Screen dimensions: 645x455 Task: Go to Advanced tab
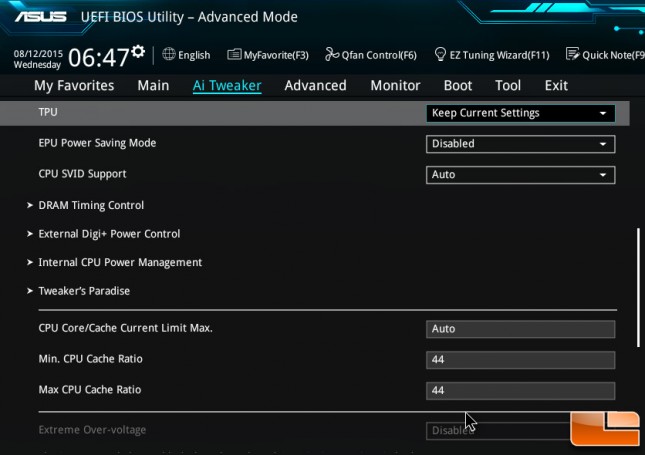click(316, 86)
